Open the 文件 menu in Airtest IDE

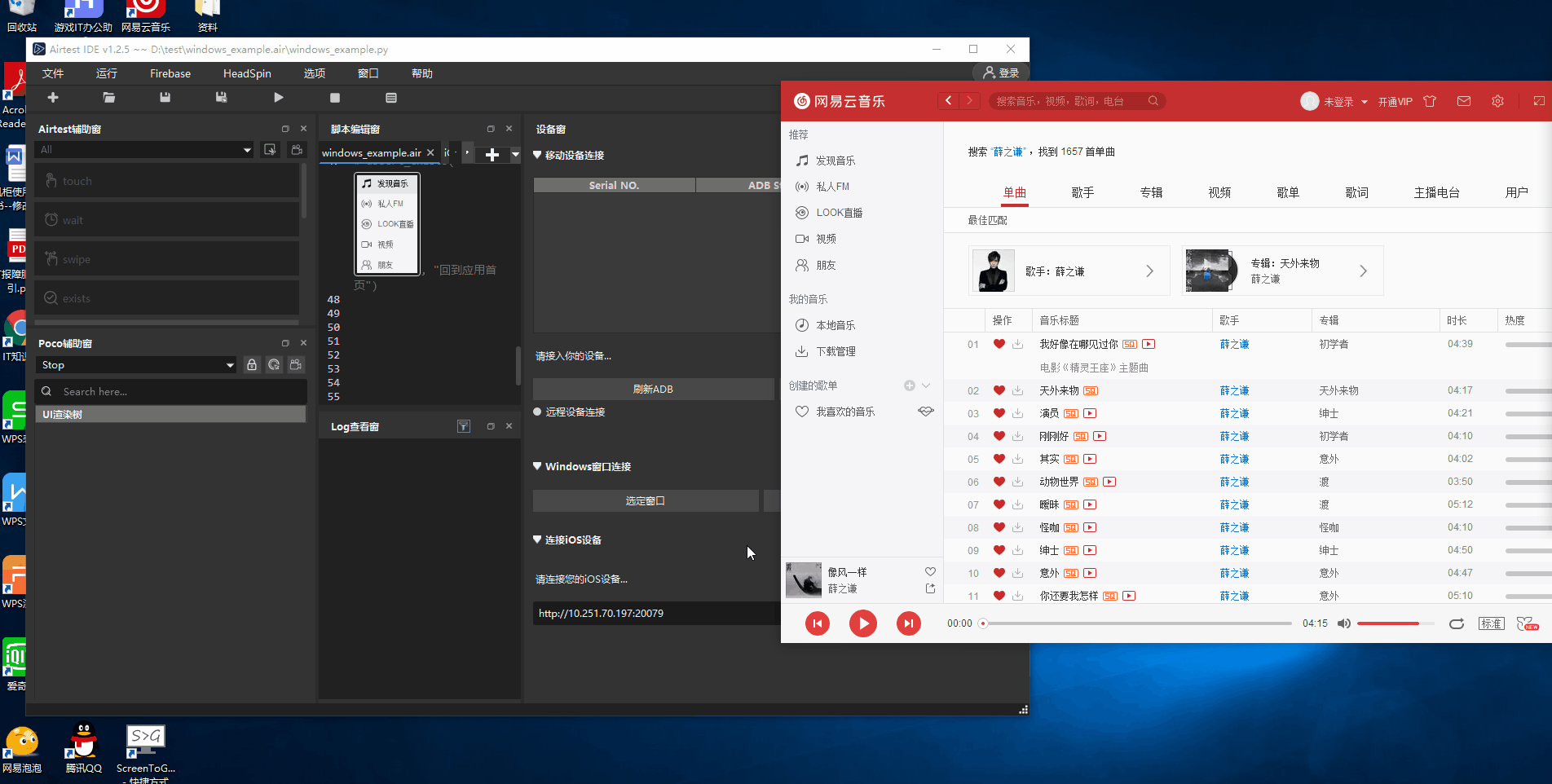pyautogui.click(x=53, y=73)
